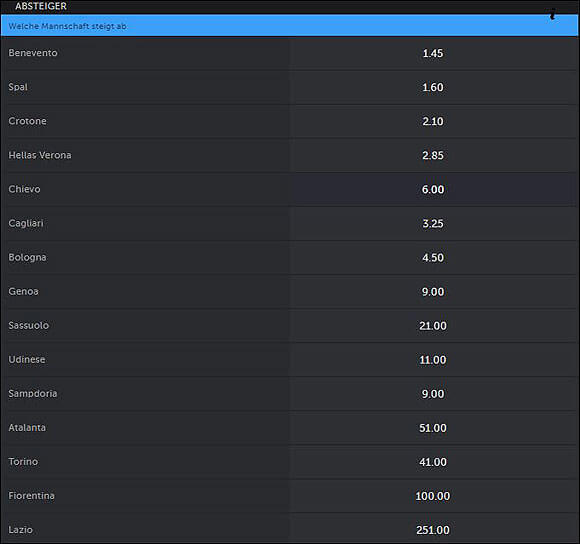The image size is (580, 544).
Task: Choose Hellas Verona odds 2.85
Action: click(x=433, y=155)
